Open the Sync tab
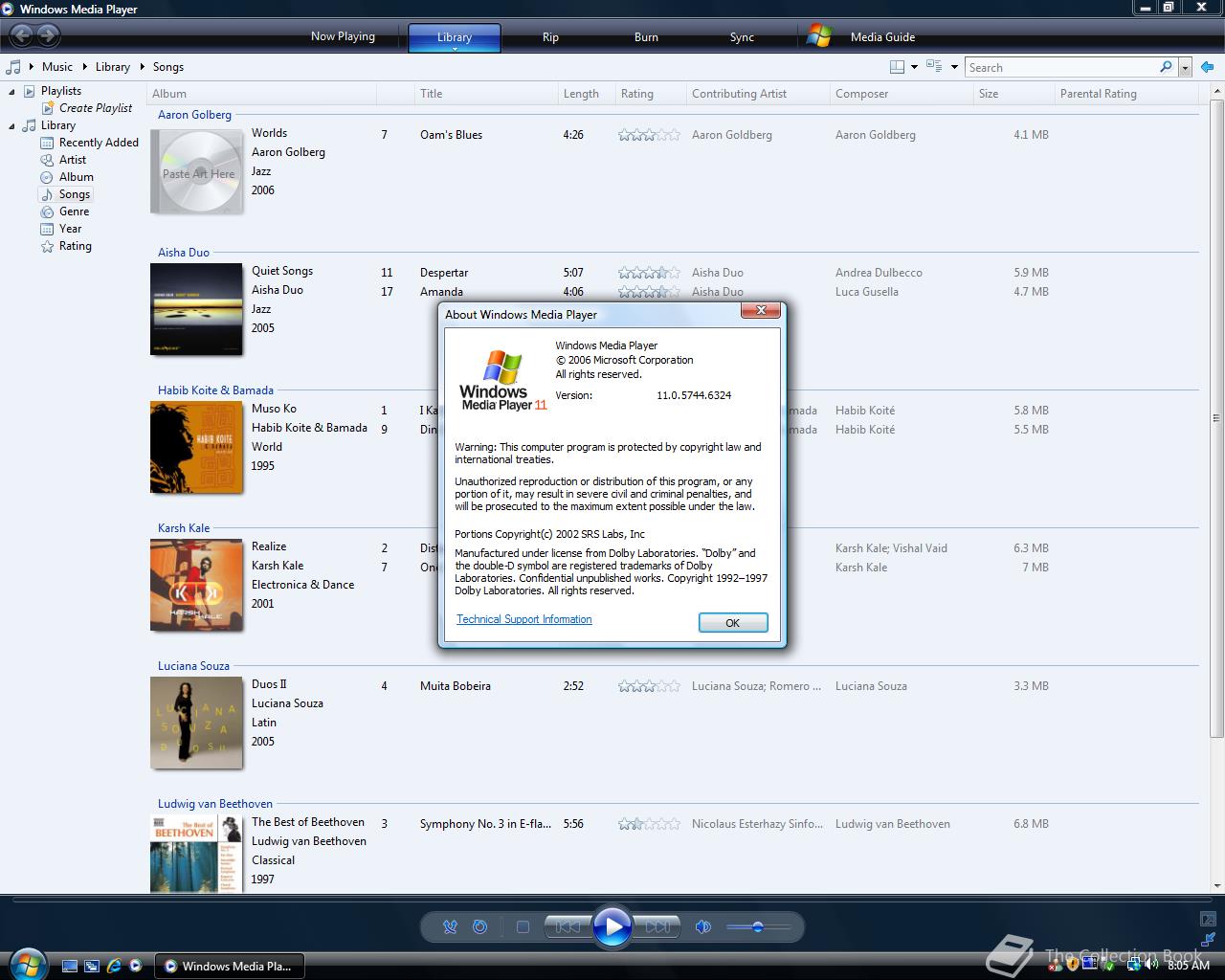Screen dimensions: 1225x980 click(x=742, y=37)
